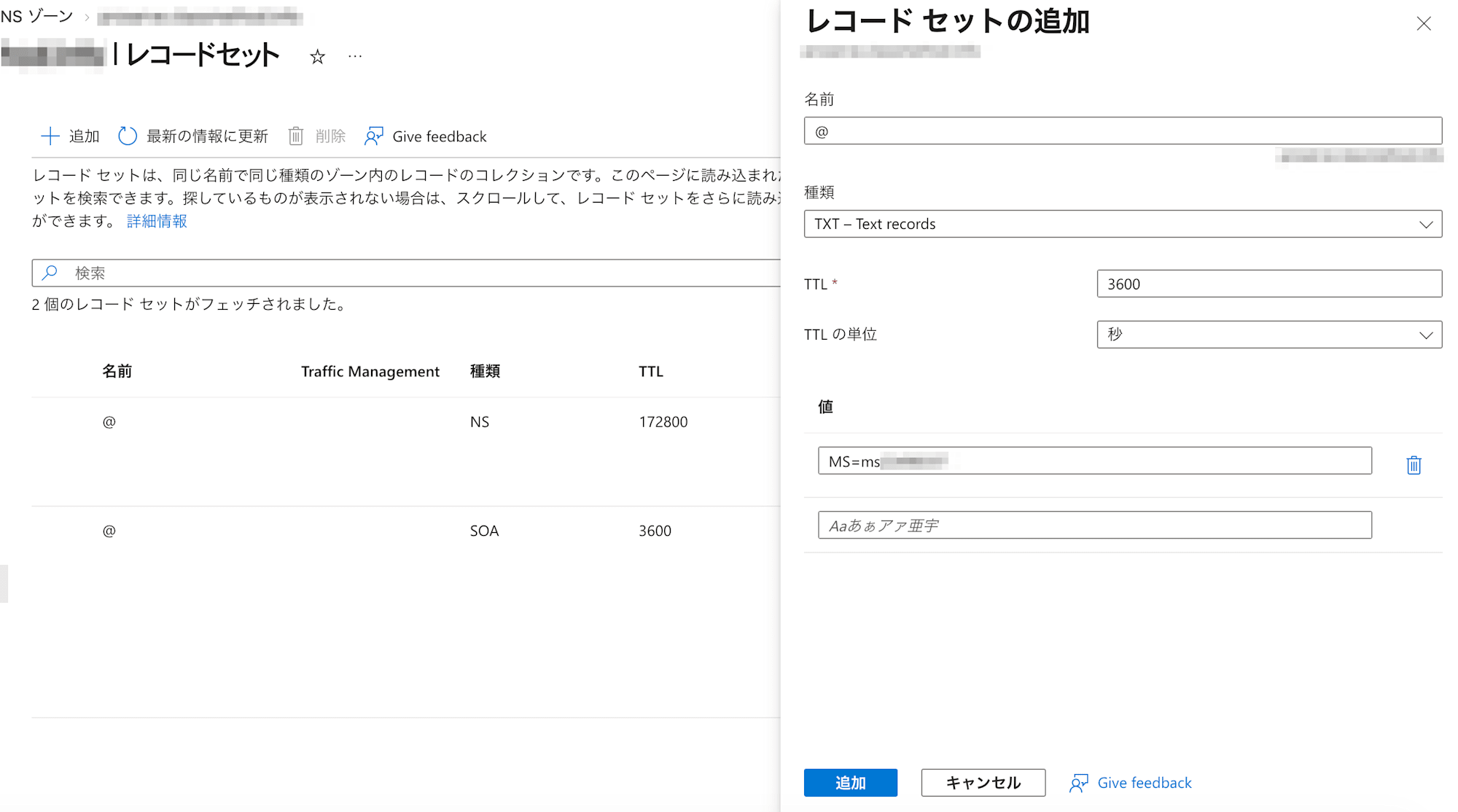The height and width of the screenshot is (812, 1458).
Task: Click the blue 追加 button in the panel
Action: click(x=850, y=783)
